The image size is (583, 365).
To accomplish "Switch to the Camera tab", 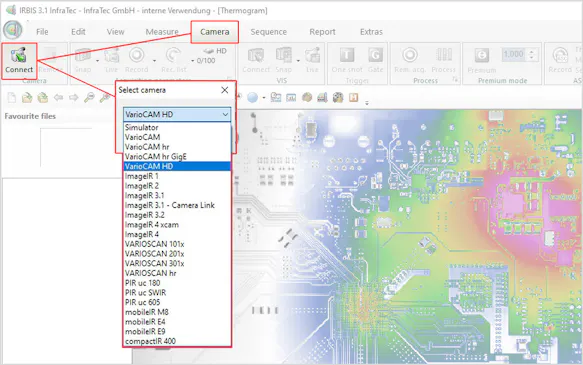I will pos(215,32).
